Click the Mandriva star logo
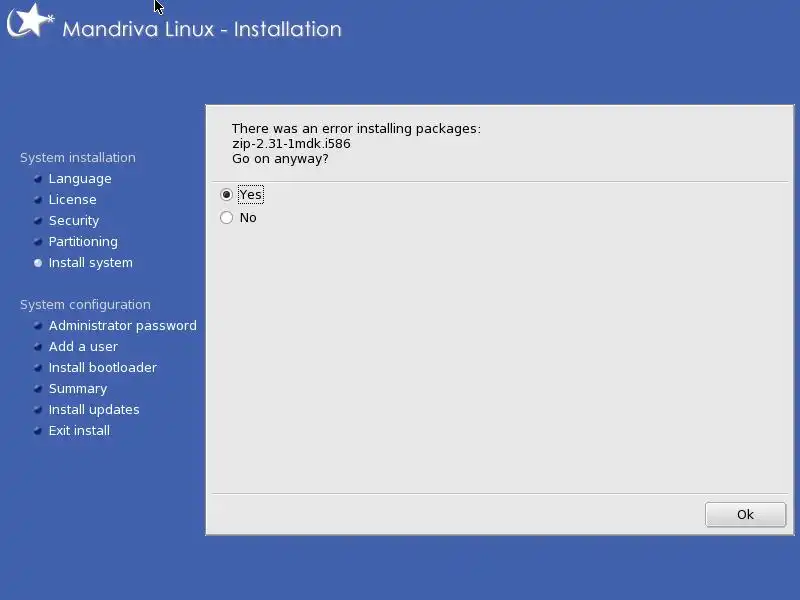This screenshot has width=800, height=600. pos(31,21)
